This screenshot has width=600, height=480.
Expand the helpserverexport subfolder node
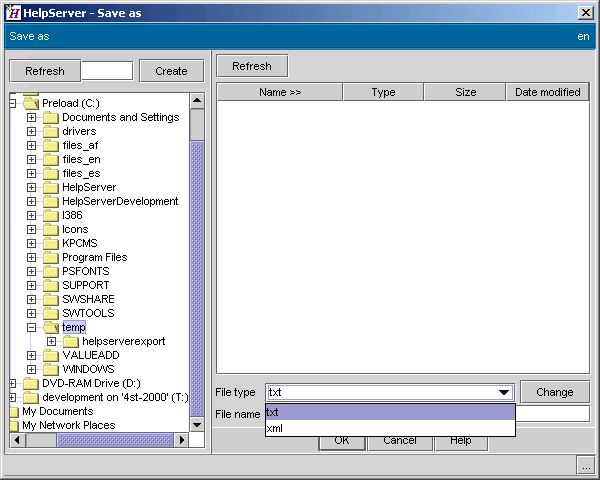(x=51, y=341)
